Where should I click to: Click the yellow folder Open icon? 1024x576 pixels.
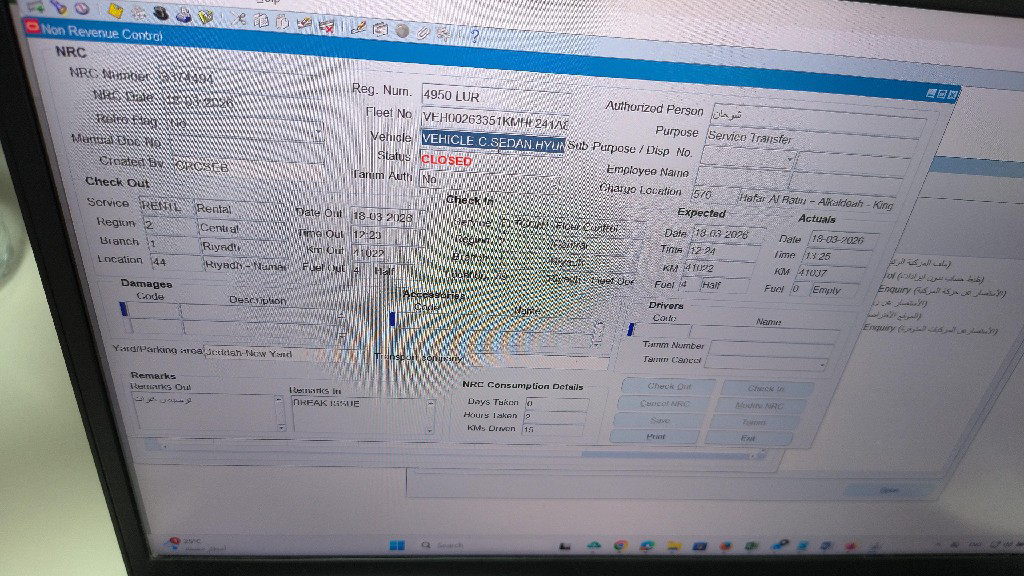tap(116, 11)
